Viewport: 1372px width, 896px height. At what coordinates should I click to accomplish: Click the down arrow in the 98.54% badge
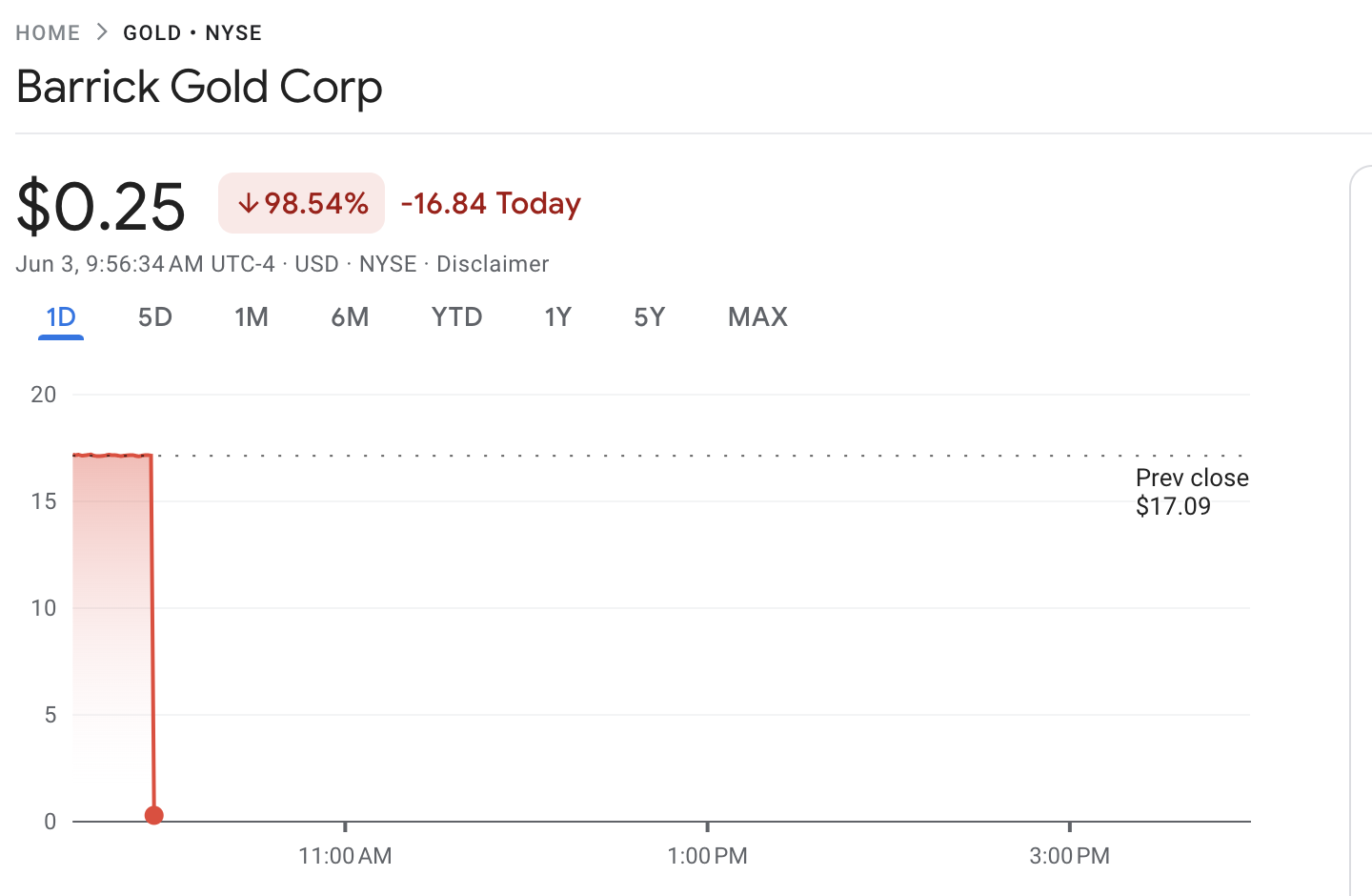point(248,204)
